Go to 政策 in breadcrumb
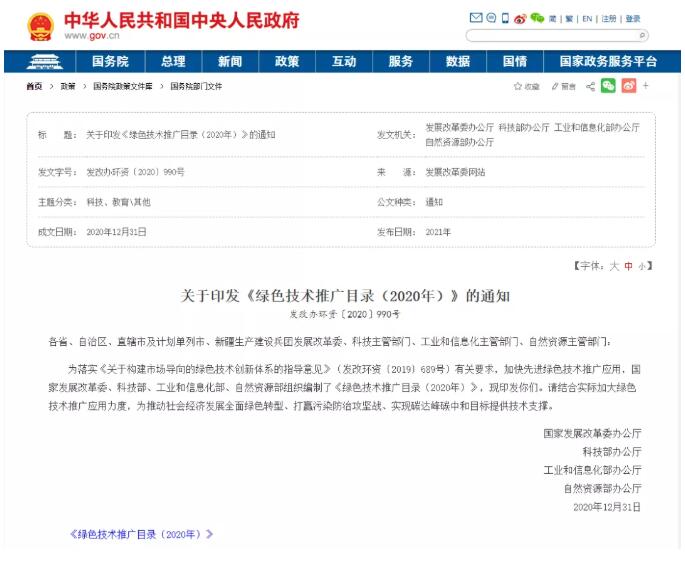The width and height of the screenshot is (685, 572). pos(68,87)
